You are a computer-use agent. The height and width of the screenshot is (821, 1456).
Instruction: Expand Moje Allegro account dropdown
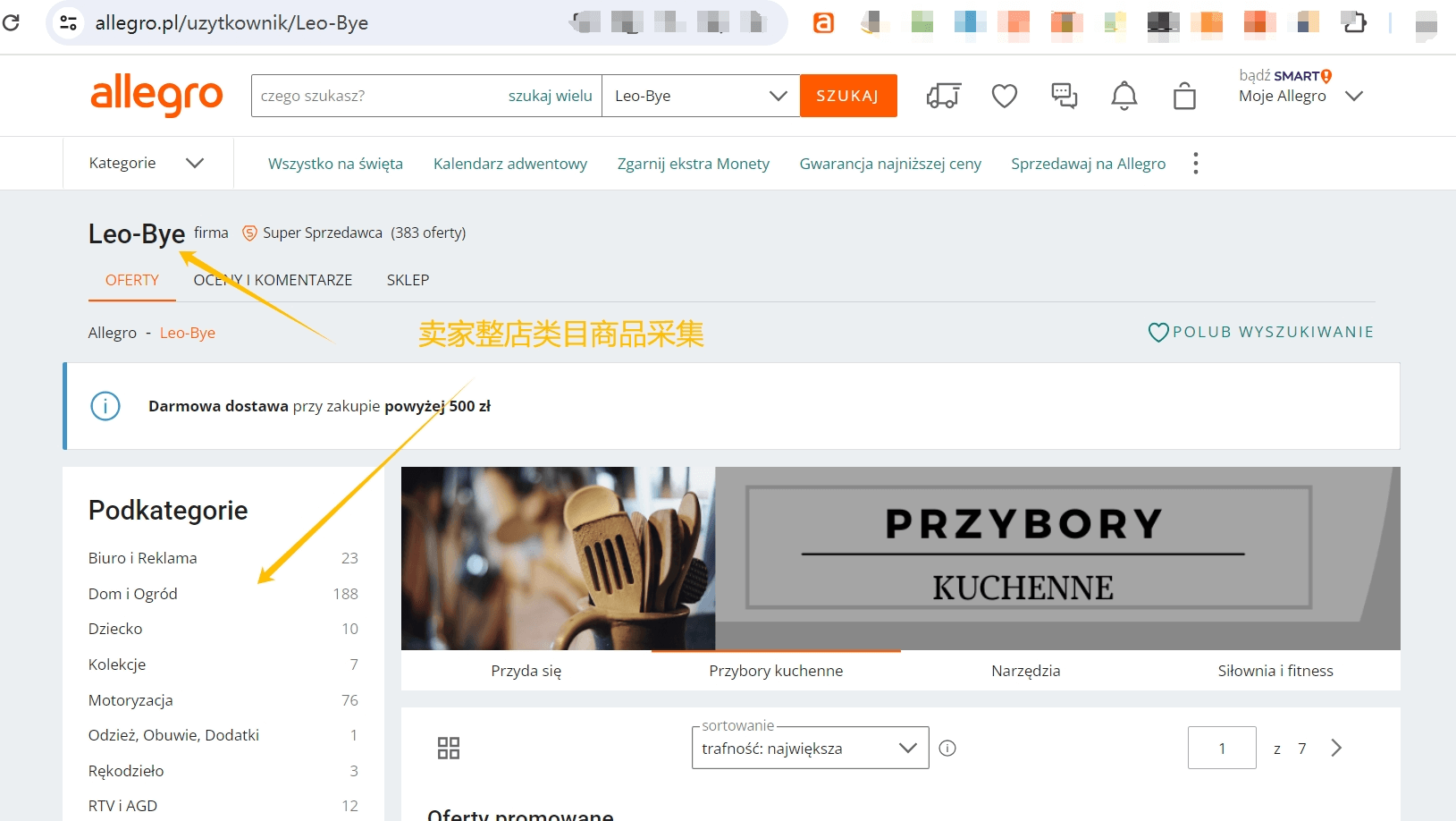[x=1354, y=96]
